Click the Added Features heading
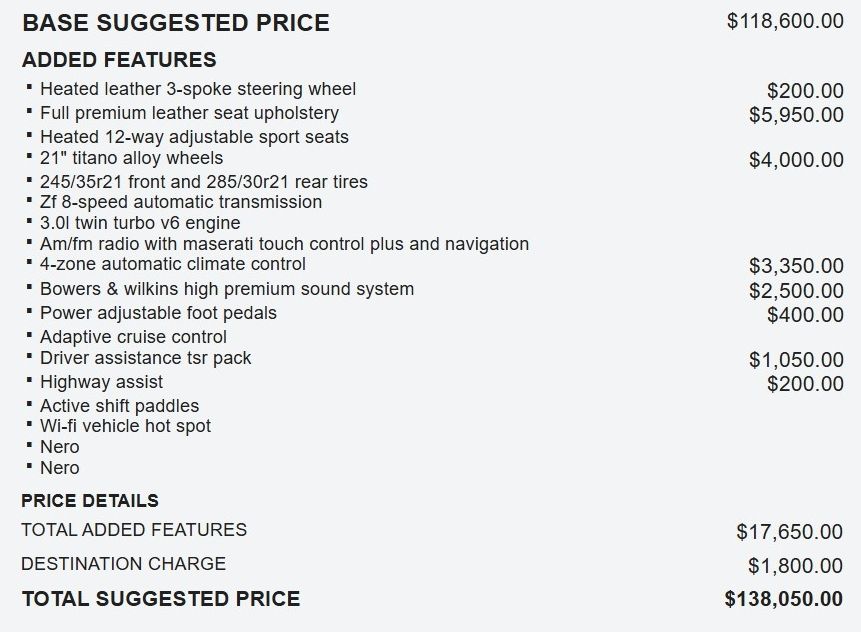The image size is (861, 632). pyautogui.click(x=119, y=60)
